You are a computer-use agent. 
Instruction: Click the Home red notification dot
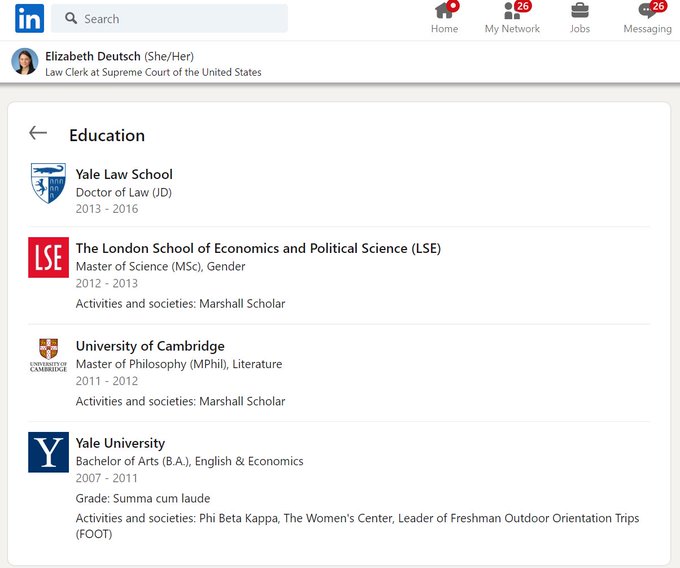point(453,6)
